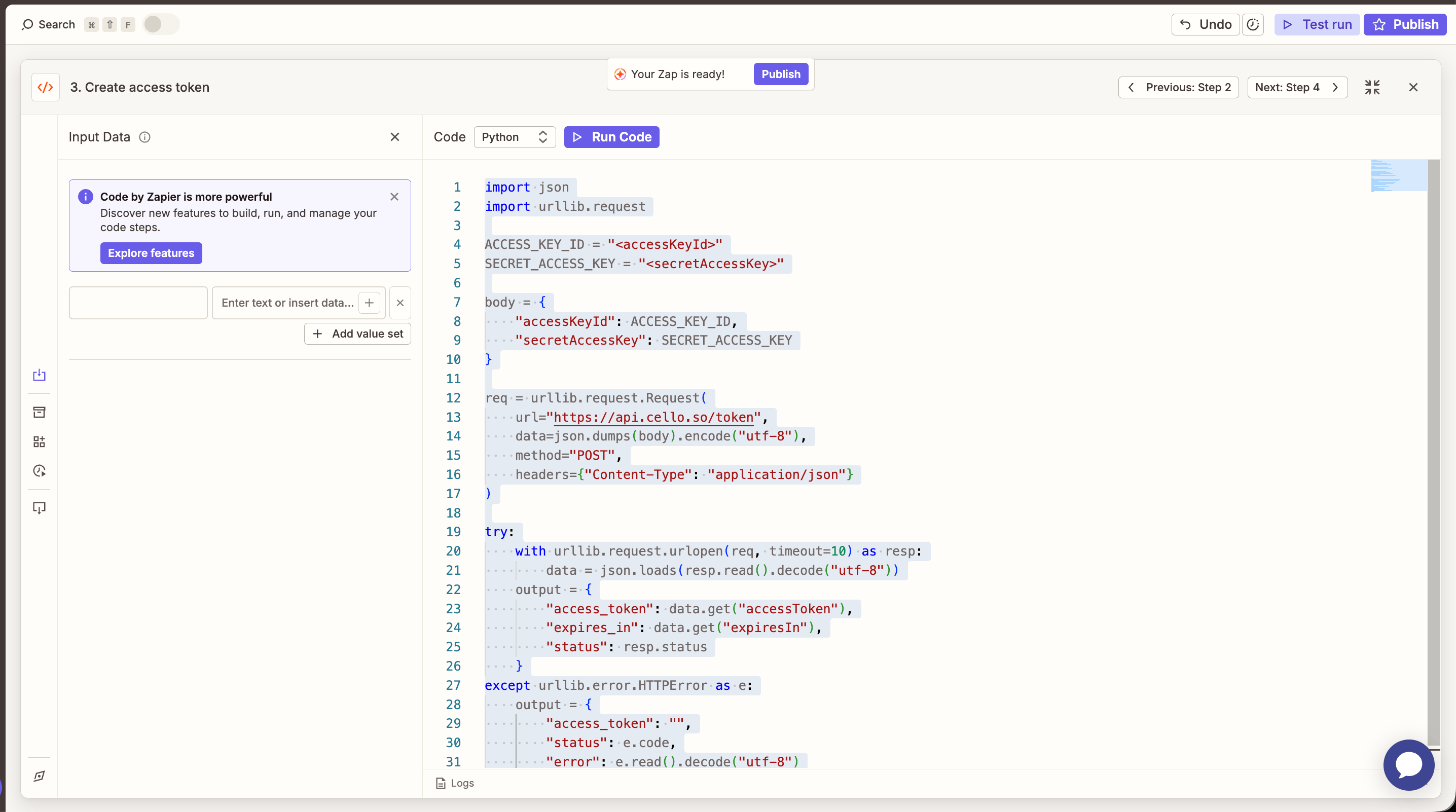Click the plus insert-data icon

(369, 303)
